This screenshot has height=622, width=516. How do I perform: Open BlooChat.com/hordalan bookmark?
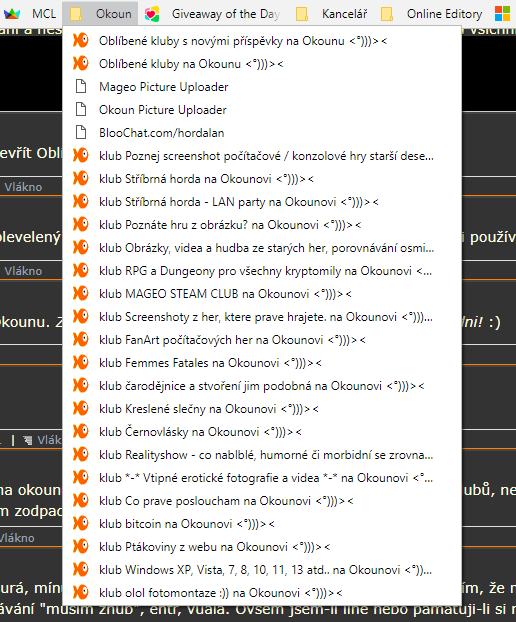262,133
